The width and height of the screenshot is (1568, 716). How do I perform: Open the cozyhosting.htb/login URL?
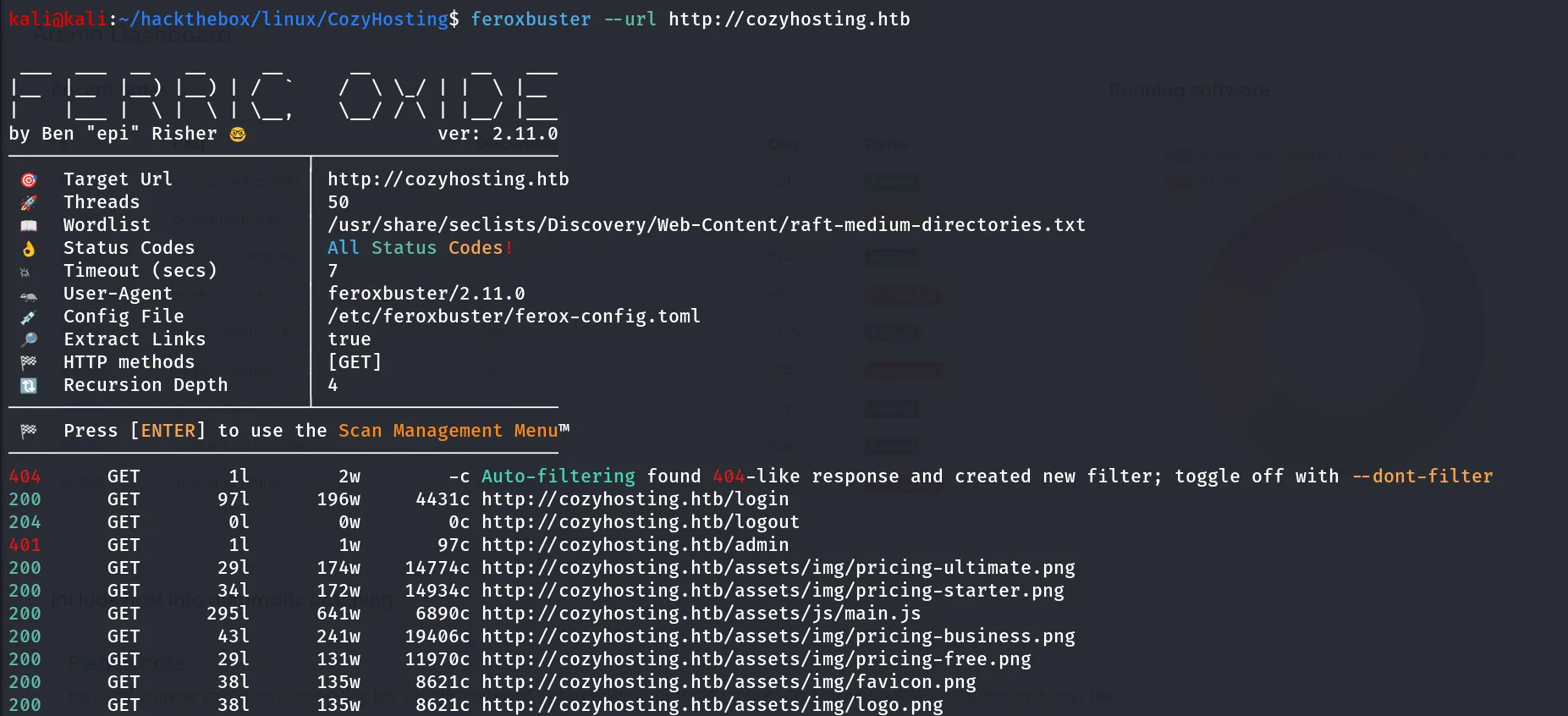[x=635, y=499]
